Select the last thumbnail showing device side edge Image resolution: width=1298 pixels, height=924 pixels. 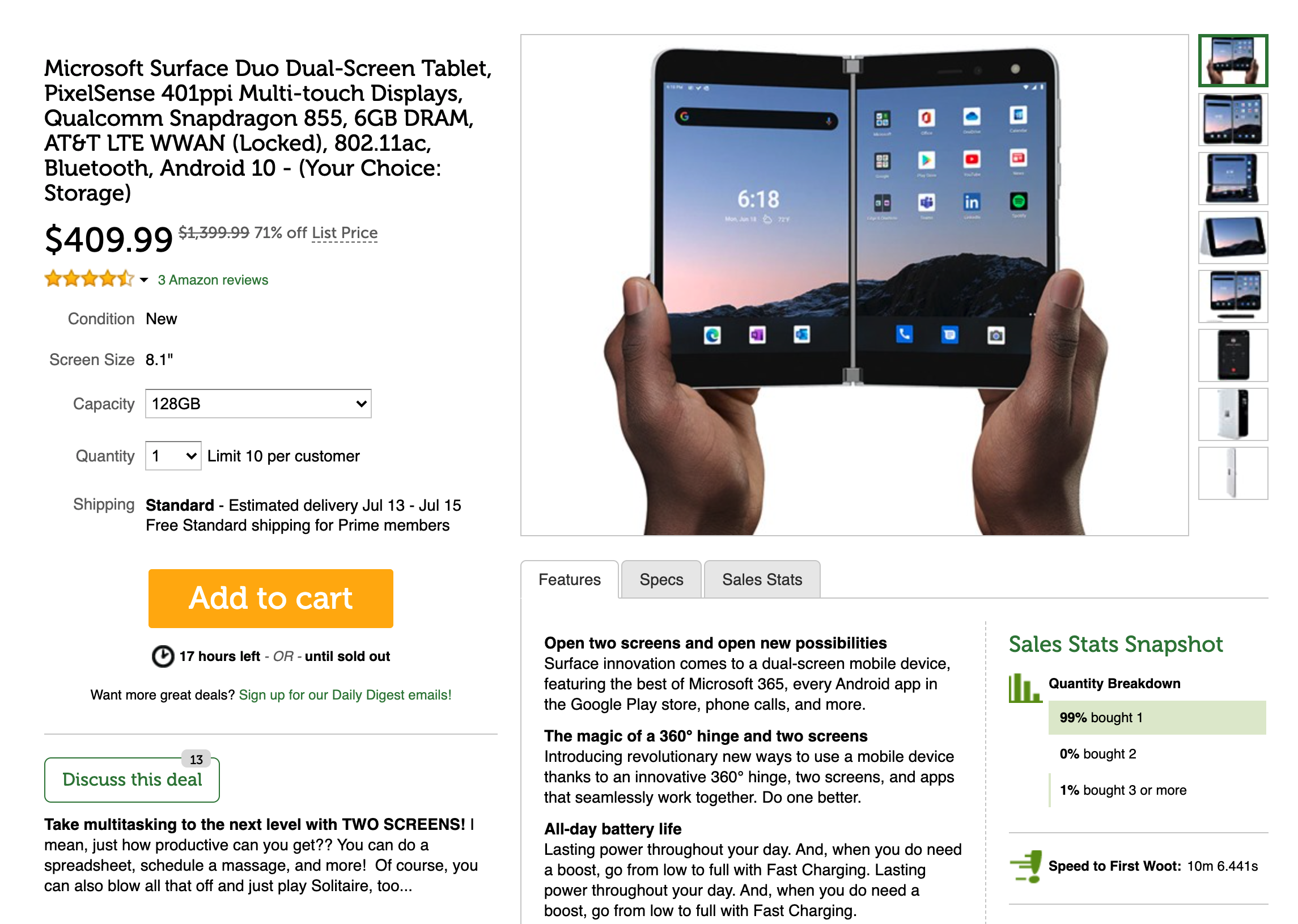pos(1233,473)
